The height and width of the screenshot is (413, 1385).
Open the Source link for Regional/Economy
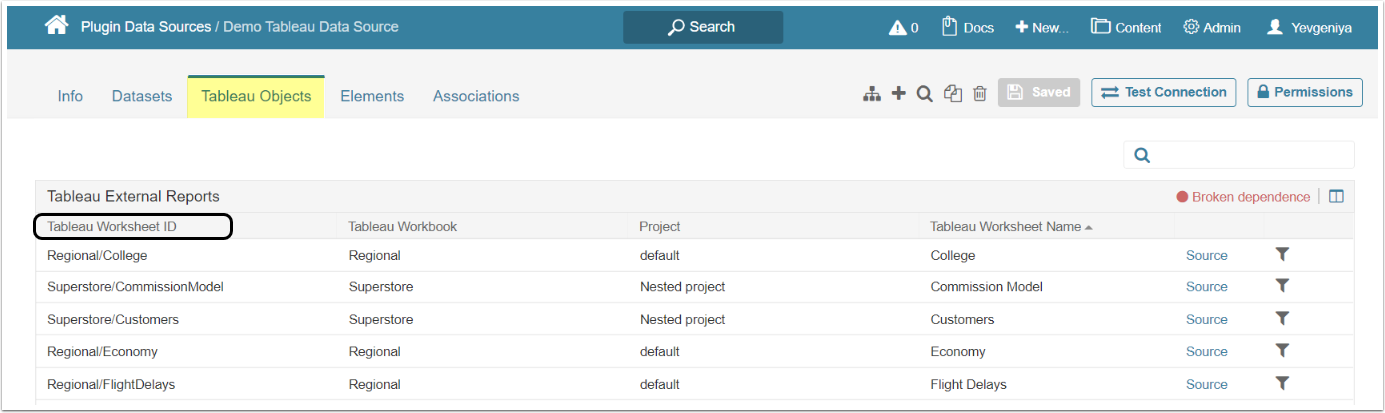point(1206,351)
